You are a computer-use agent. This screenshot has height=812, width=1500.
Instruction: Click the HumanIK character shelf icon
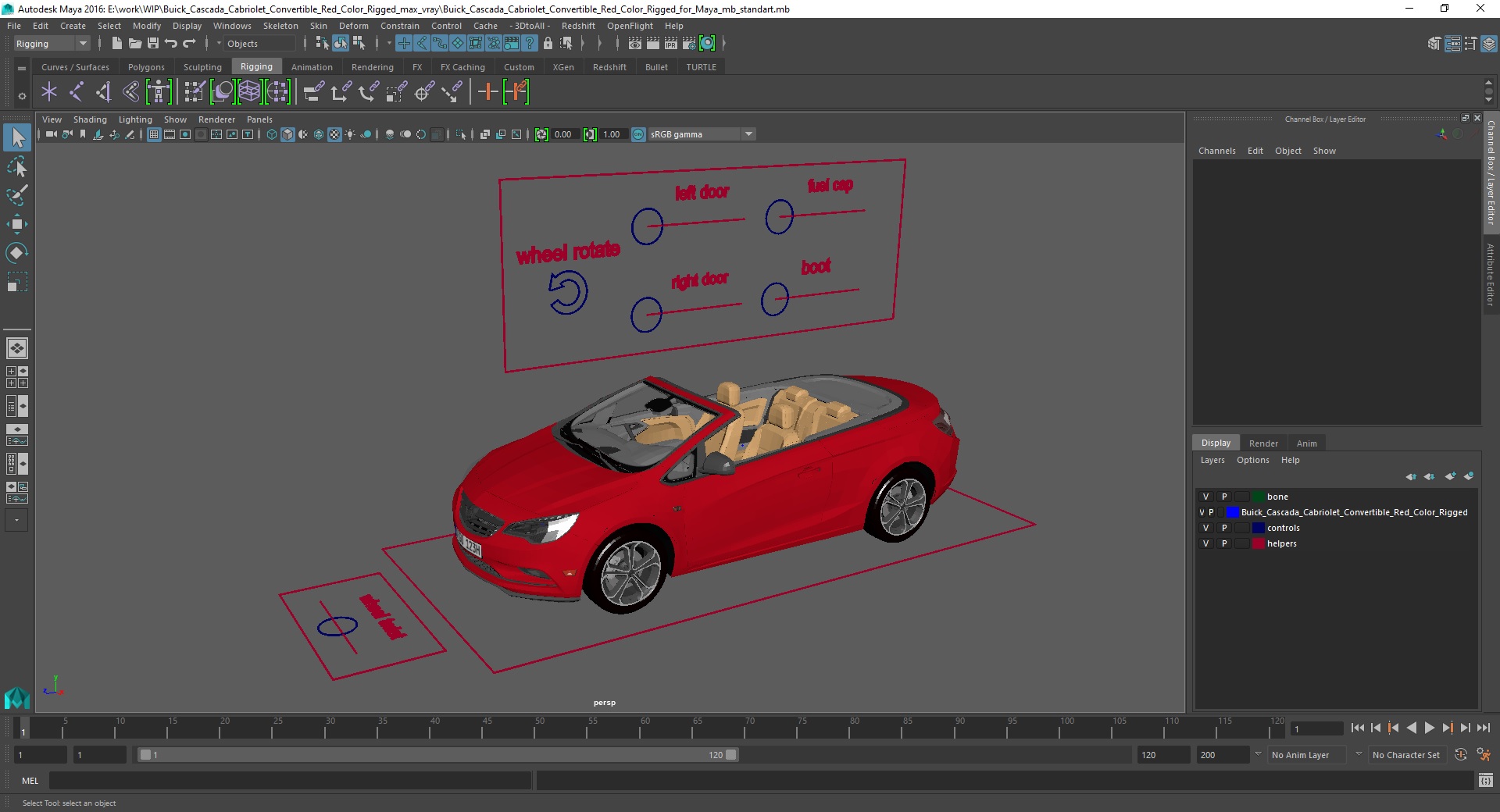[159, 92]
